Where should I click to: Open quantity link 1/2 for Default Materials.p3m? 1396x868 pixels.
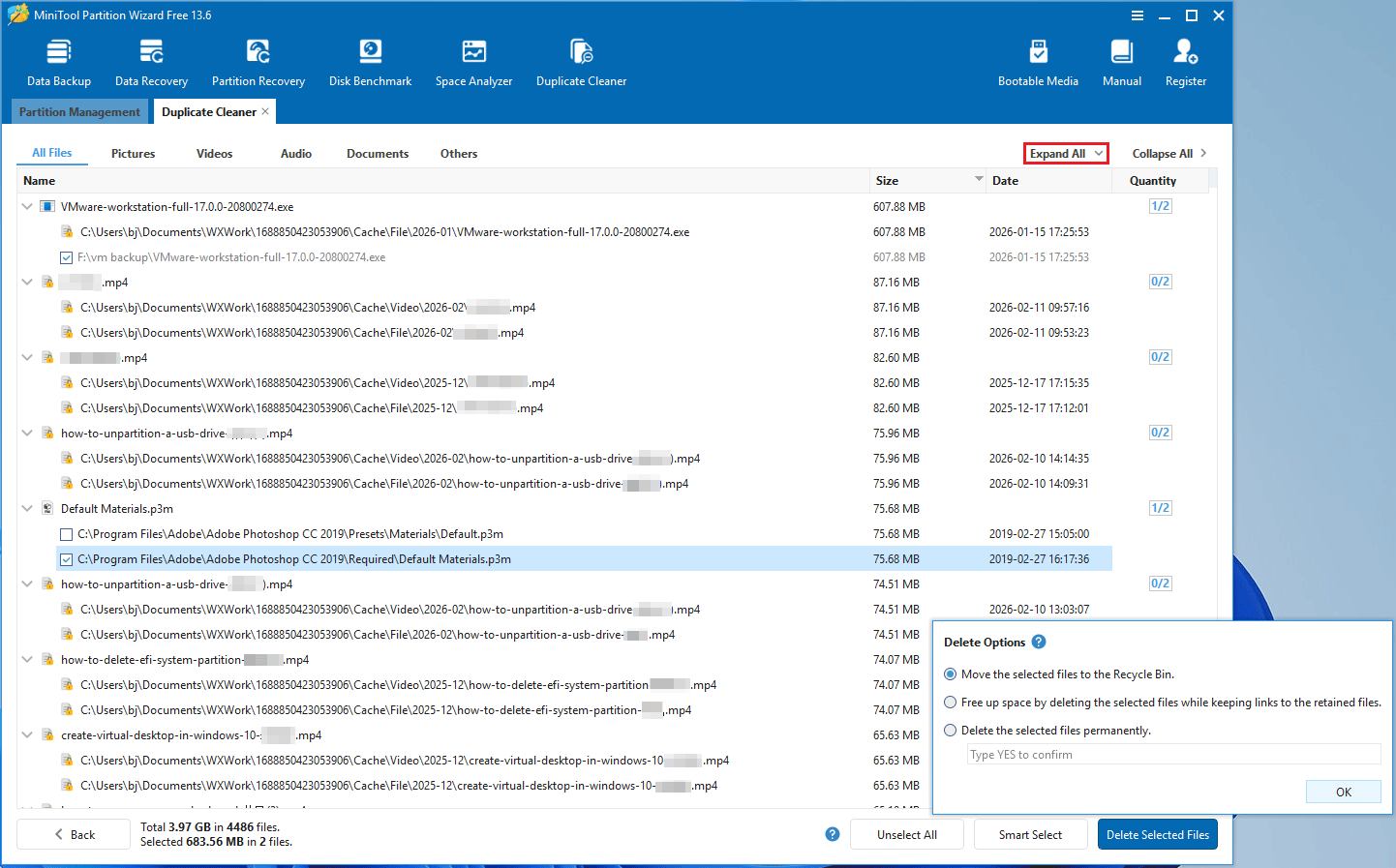click(1160, 508)
